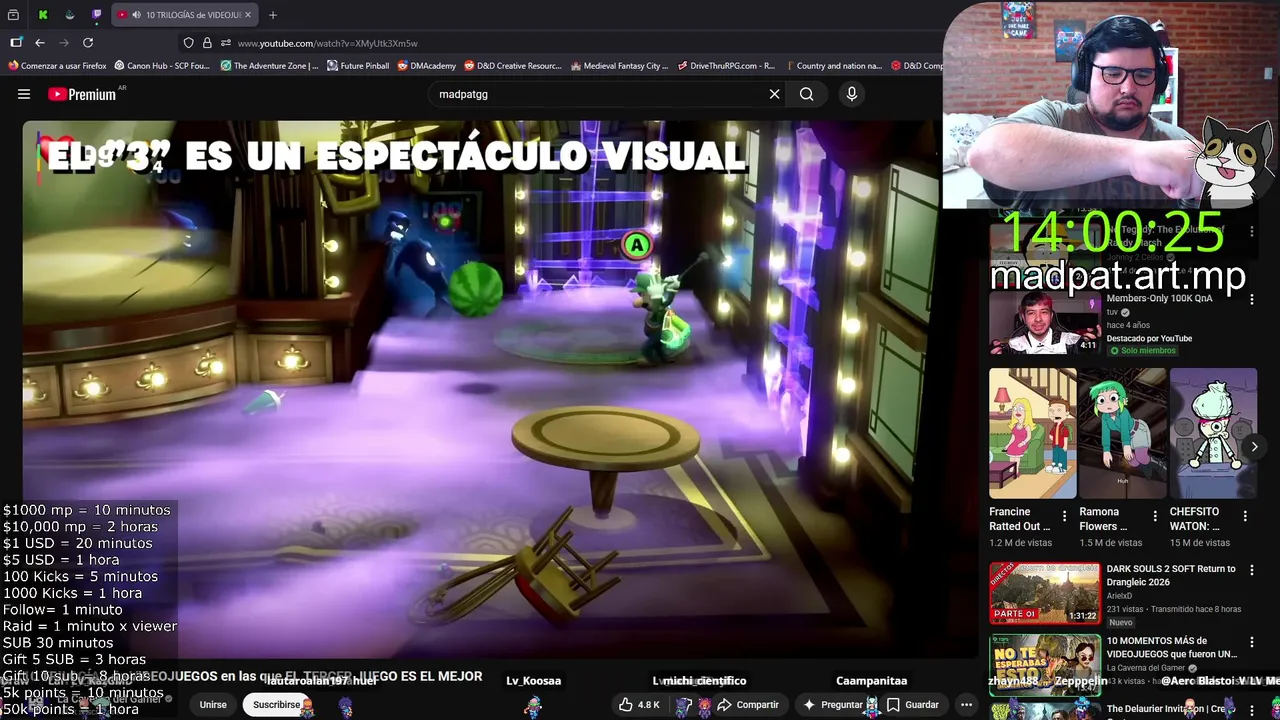Show next shorts with right chevron arrow
1280x720 pixels.
[1254, 447]
